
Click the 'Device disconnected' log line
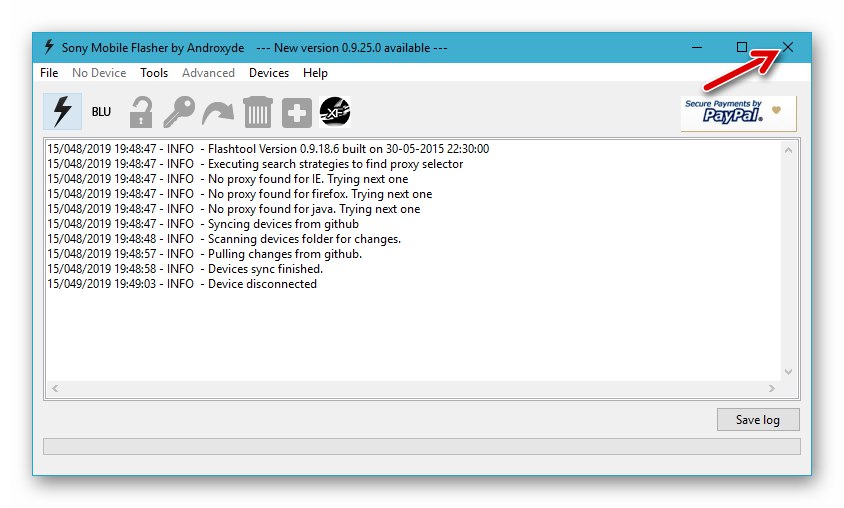point(182,284)
